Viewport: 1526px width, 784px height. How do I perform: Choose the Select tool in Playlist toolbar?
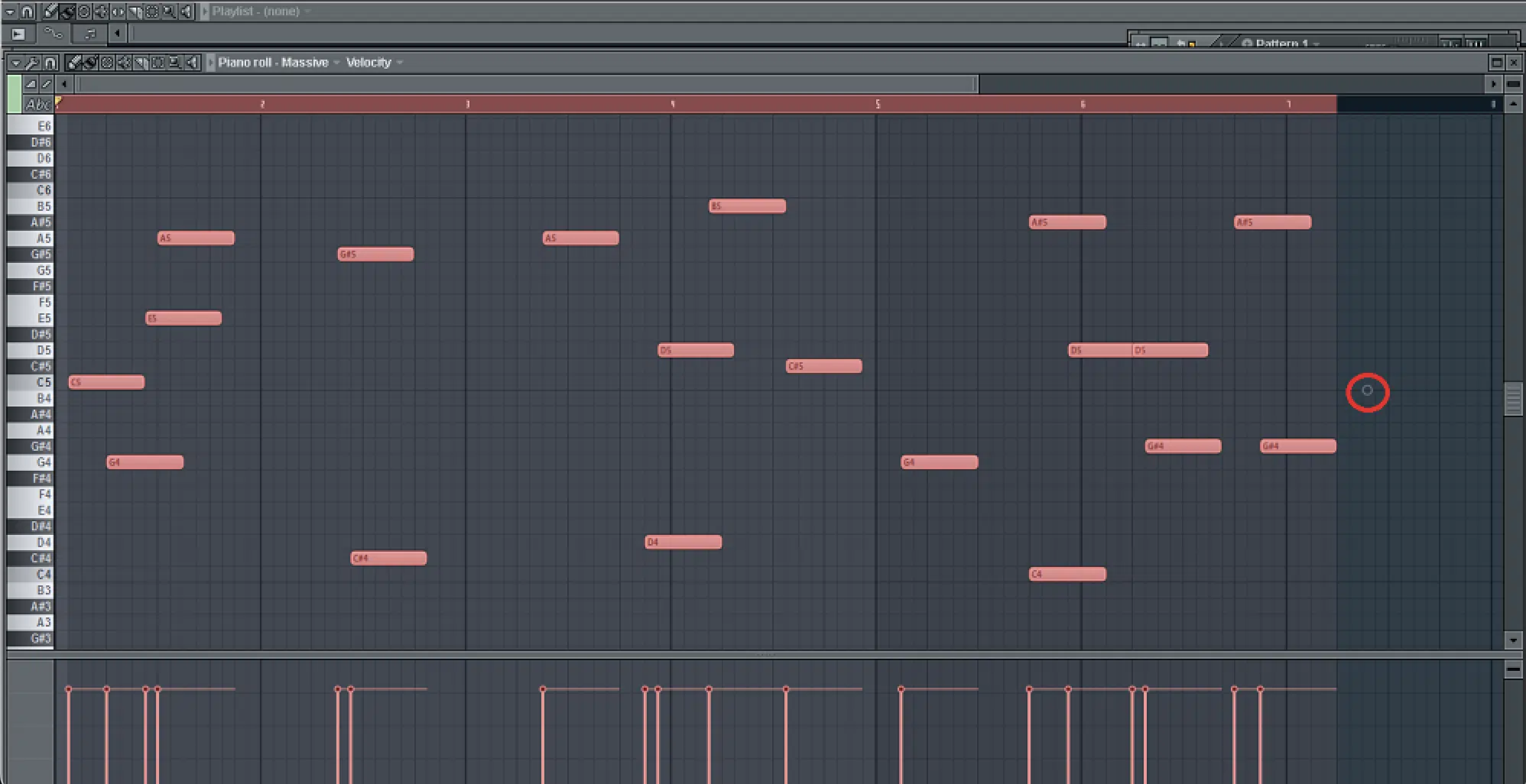pyautogui.click(x=152, y=11)
